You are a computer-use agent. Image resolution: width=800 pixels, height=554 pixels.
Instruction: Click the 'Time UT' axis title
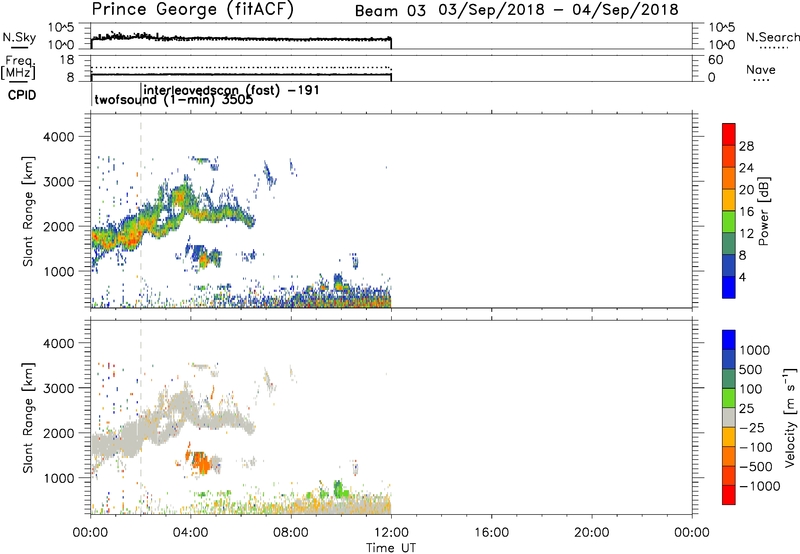tap(391, 548)
